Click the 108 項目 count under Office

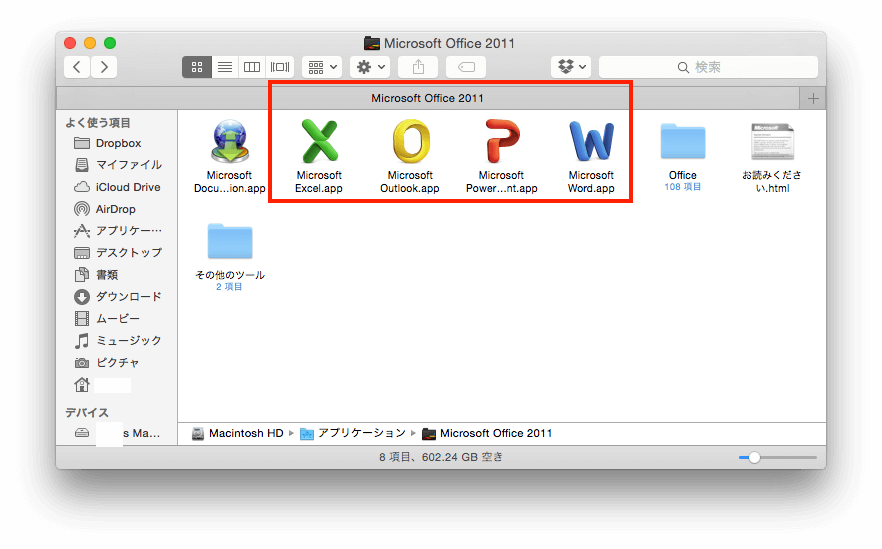click(x=682, y=187)
